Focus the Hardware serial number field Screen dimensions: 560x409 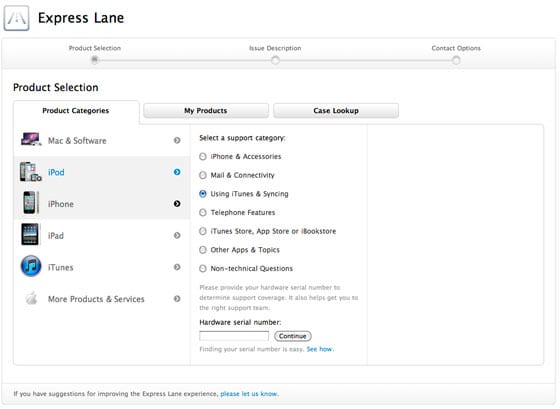click(x=234, y=336)
